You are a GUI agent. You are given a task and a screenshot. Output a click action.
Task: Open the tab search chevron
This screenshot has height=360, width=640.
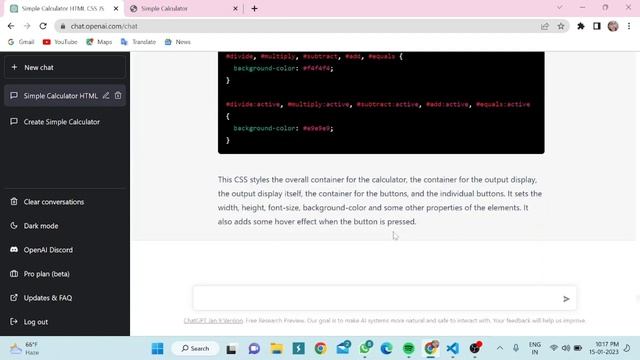560,8
